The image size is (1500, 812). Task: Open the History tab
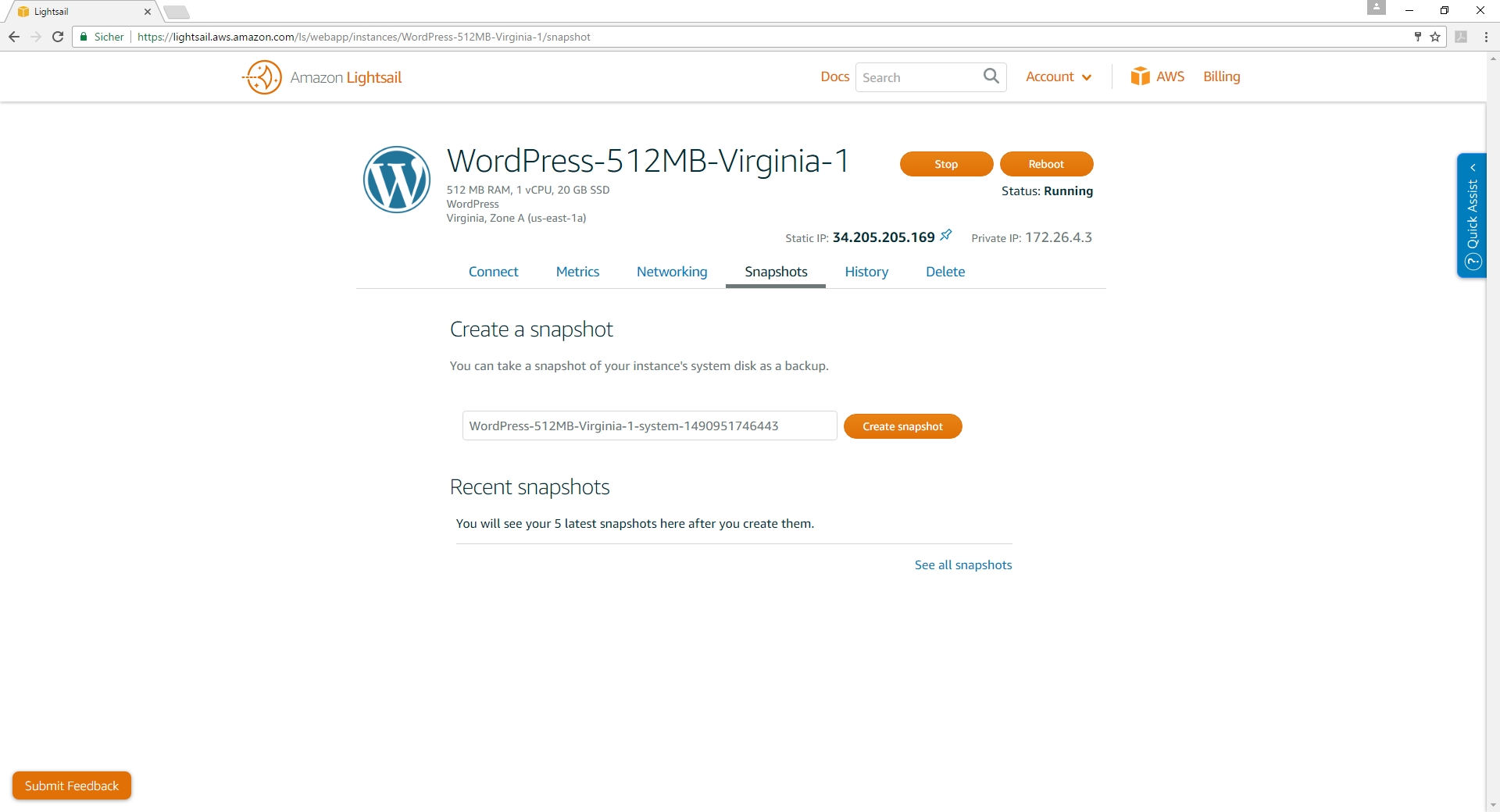[866, 272]
